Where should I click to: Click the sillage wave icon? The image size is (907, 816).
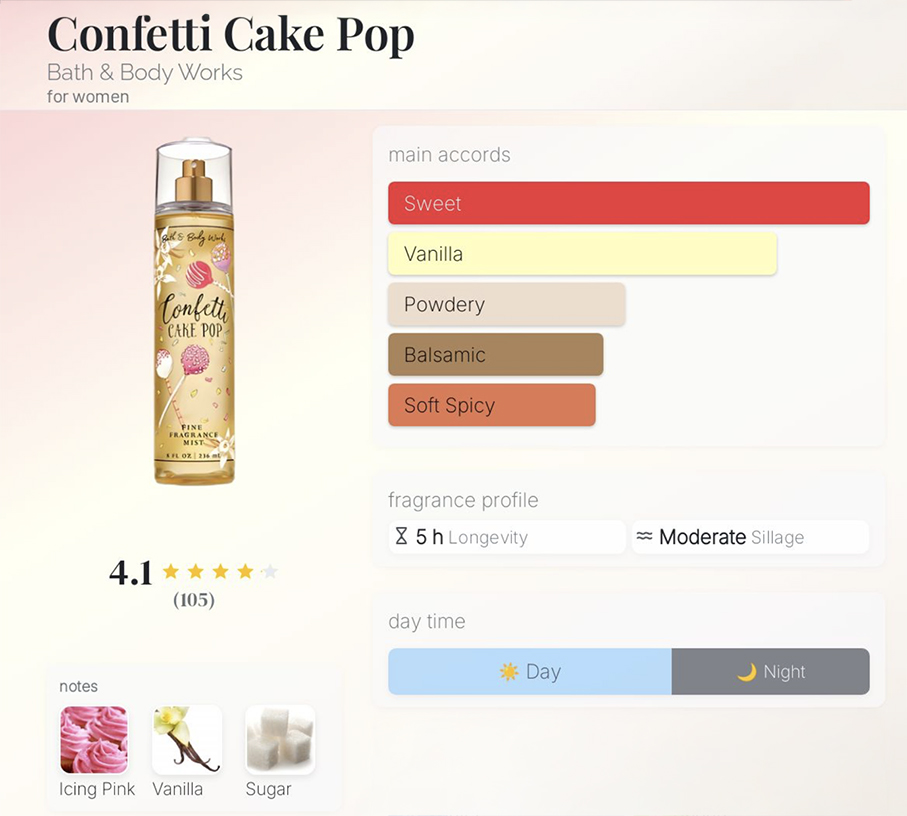tap(644, 536)
